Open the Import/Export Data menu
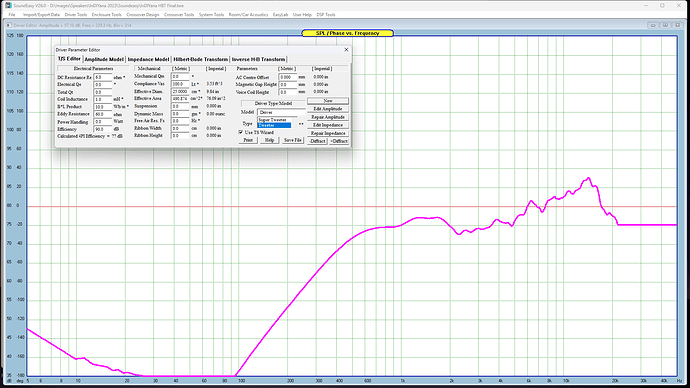This screenshot has width=690, height=388. pos(41,15)
